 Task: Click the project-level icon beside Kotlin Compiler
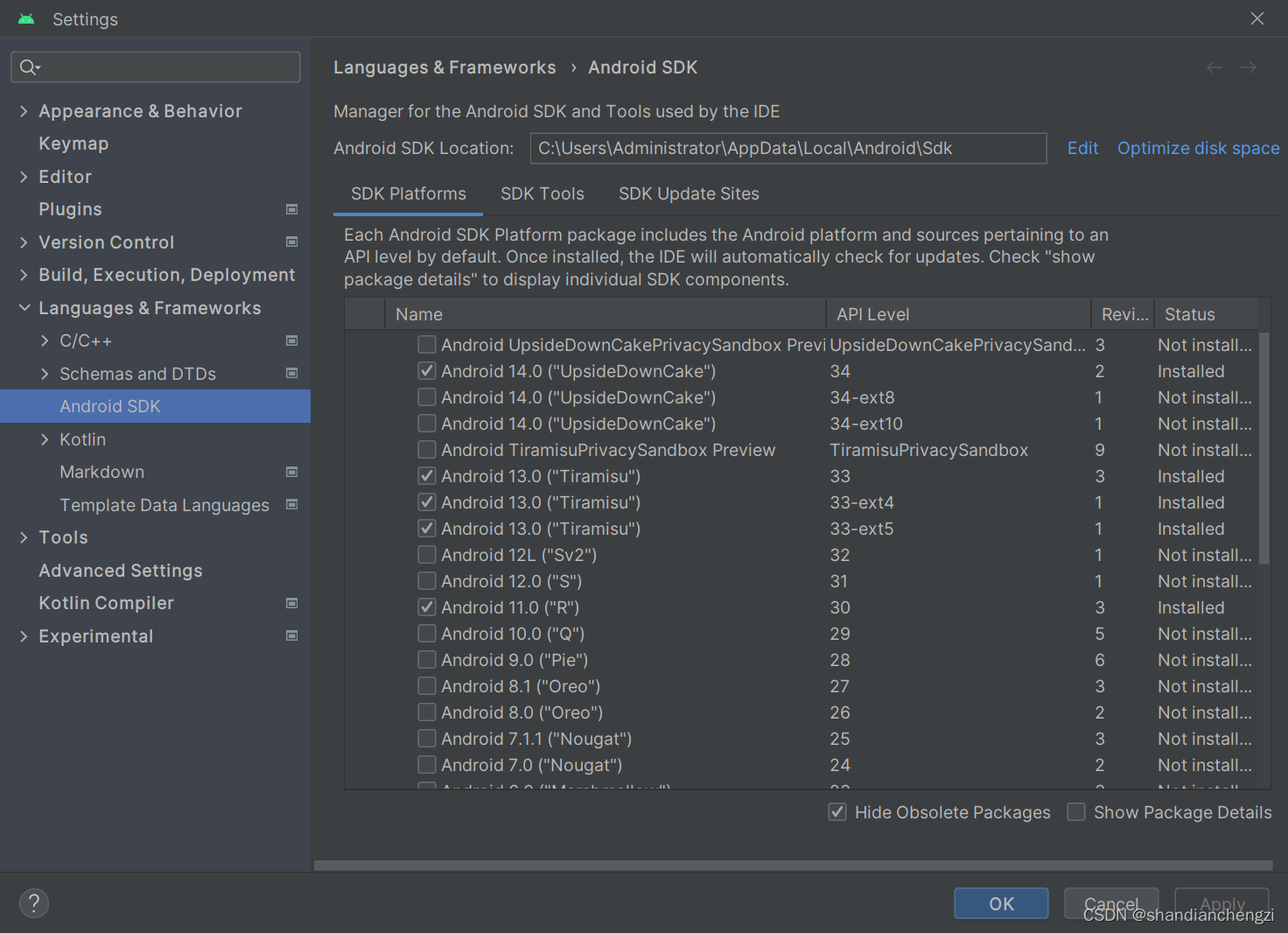pos(292,603)
